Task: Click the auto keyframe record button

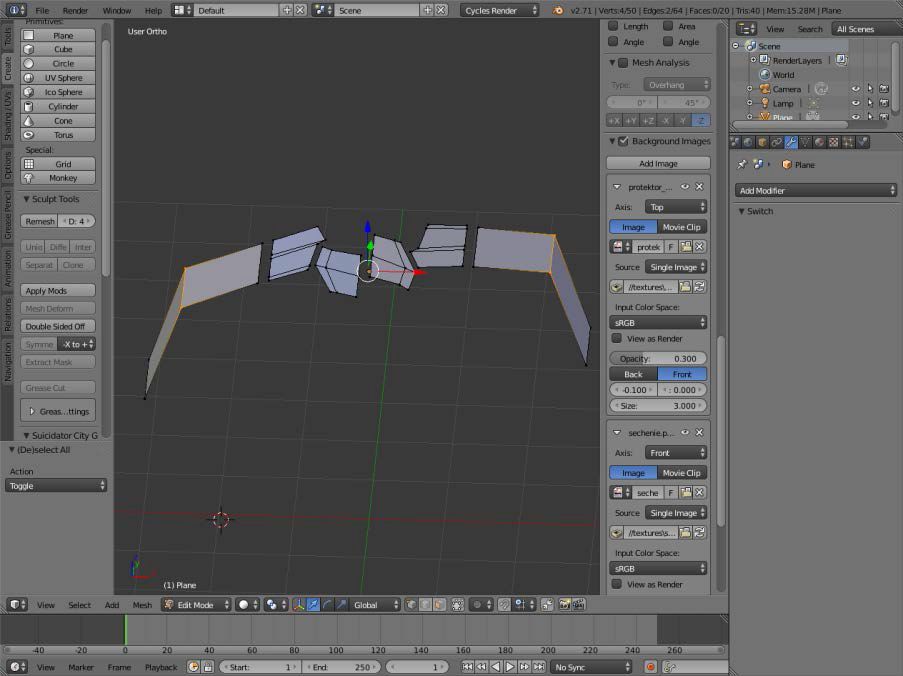Action: tap(650, 667)
